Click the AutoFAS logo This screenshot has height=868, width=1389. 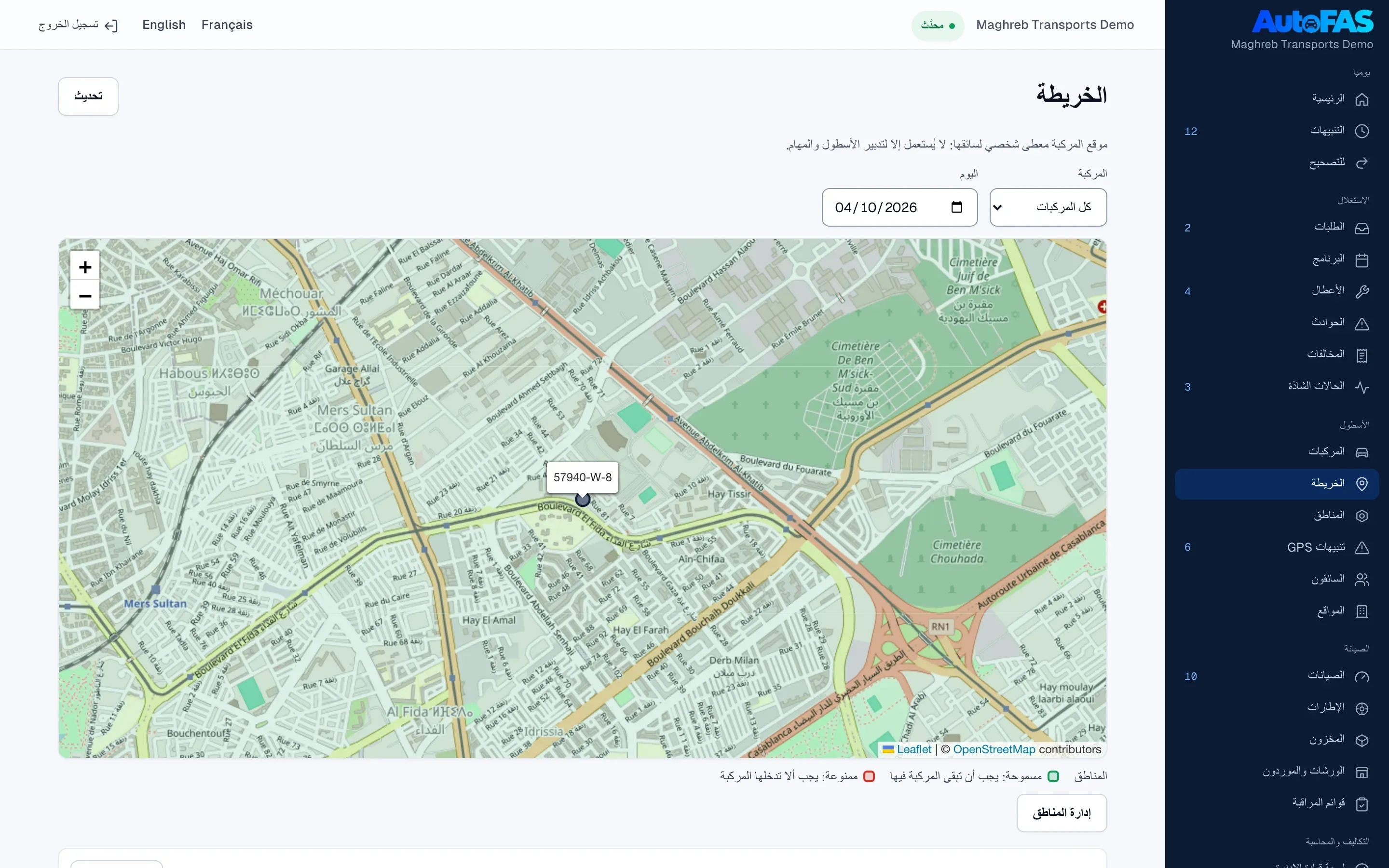[x=1312, y=21]
